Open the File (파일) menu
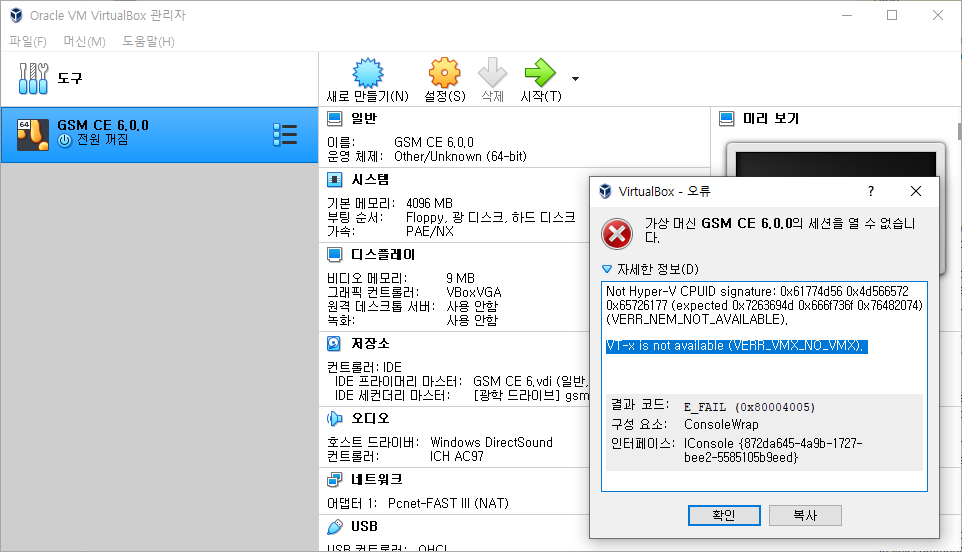Screen dimensions: 962x552 28,42
